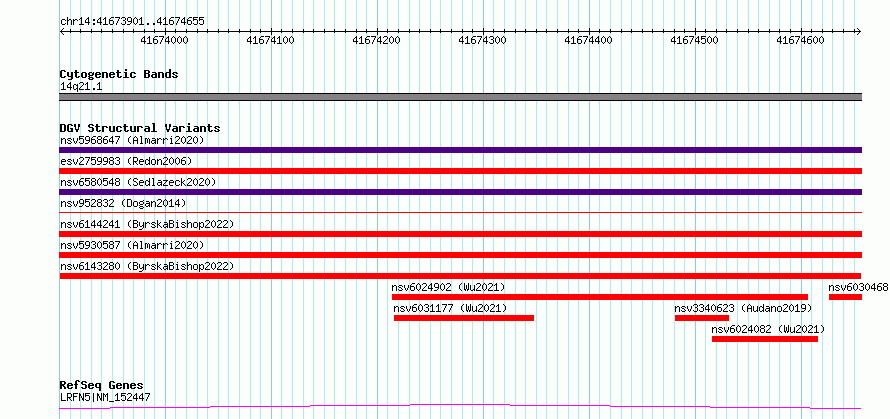Click the red bar of nsv6024082

[765, 339]
